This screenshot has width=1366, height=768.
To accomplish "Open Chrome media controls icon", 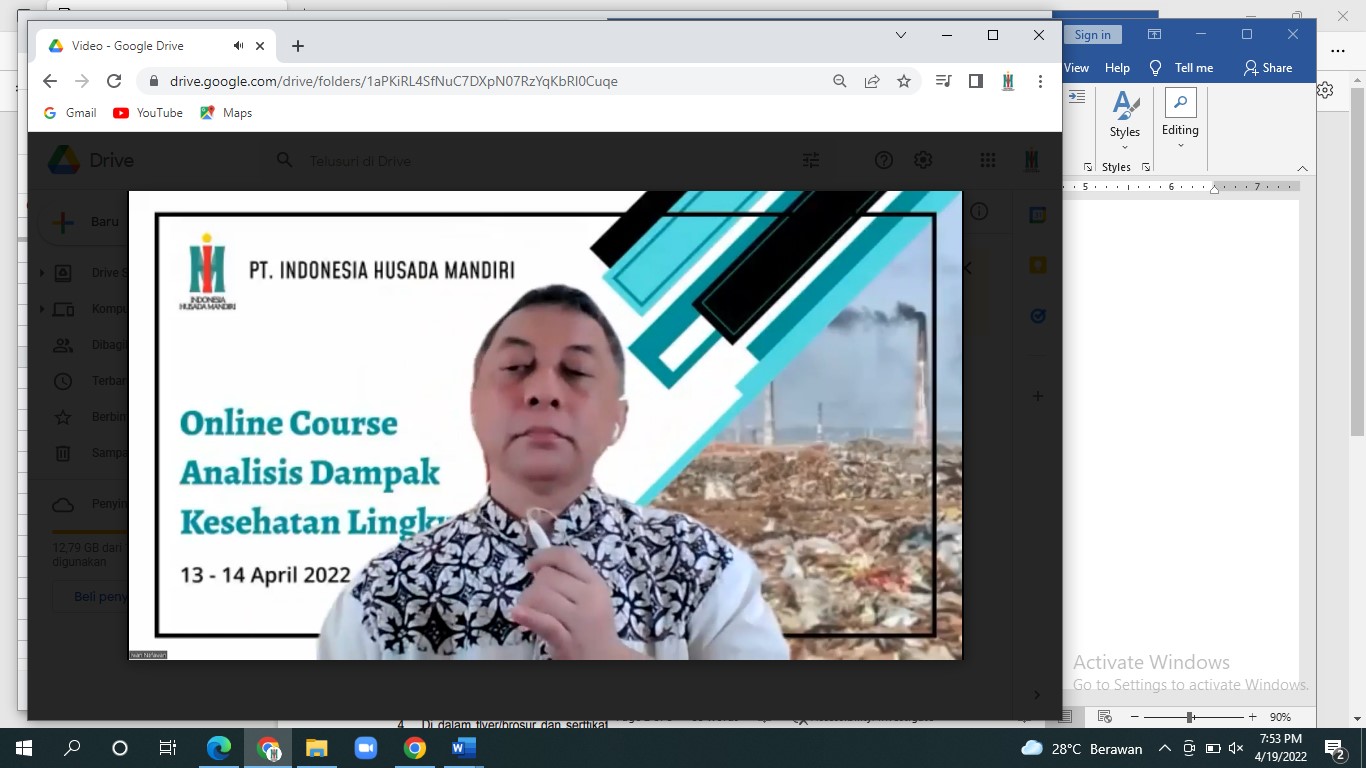I will pos(943,81).
